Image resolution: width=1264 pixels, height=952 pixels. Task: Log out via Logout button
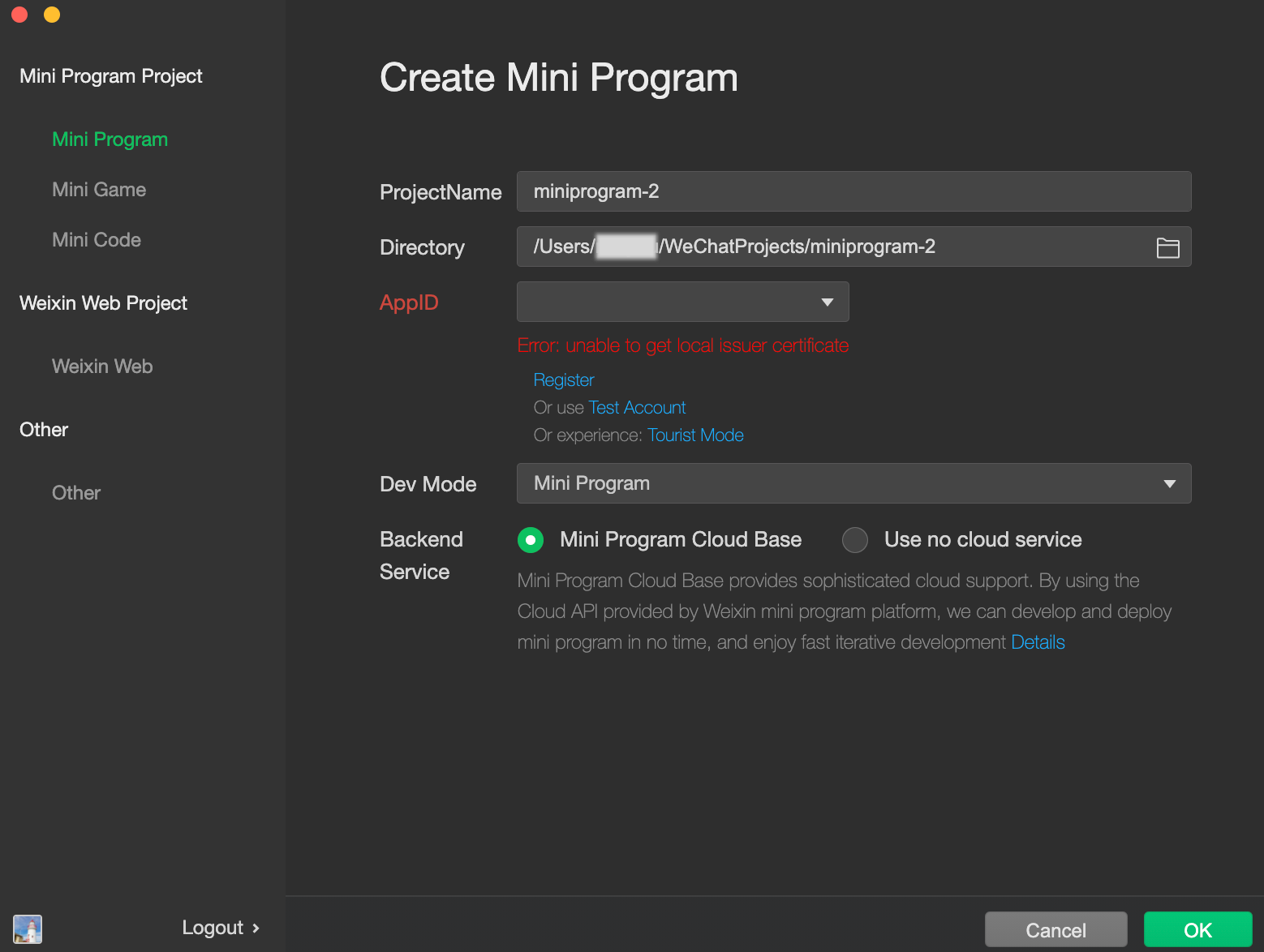[x=220, y=928]
